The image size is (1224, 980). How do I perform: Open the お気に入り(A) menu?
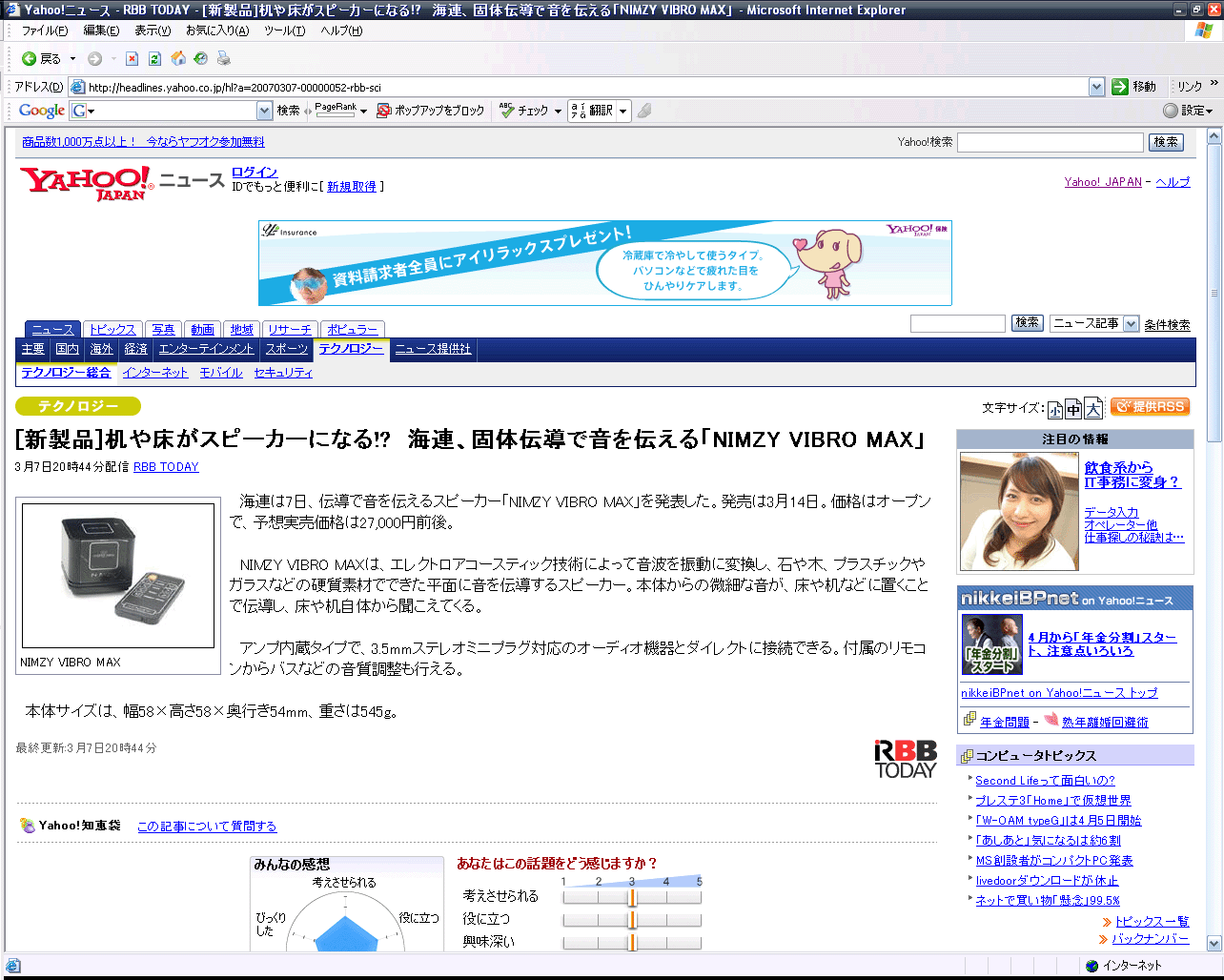point(217,31)
